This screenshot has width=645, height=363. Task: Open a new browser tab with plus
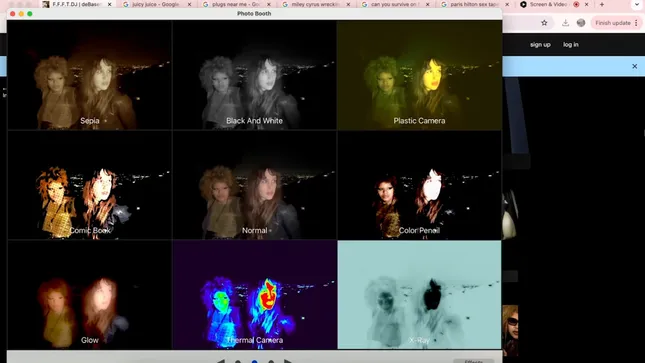pos(602,5)
